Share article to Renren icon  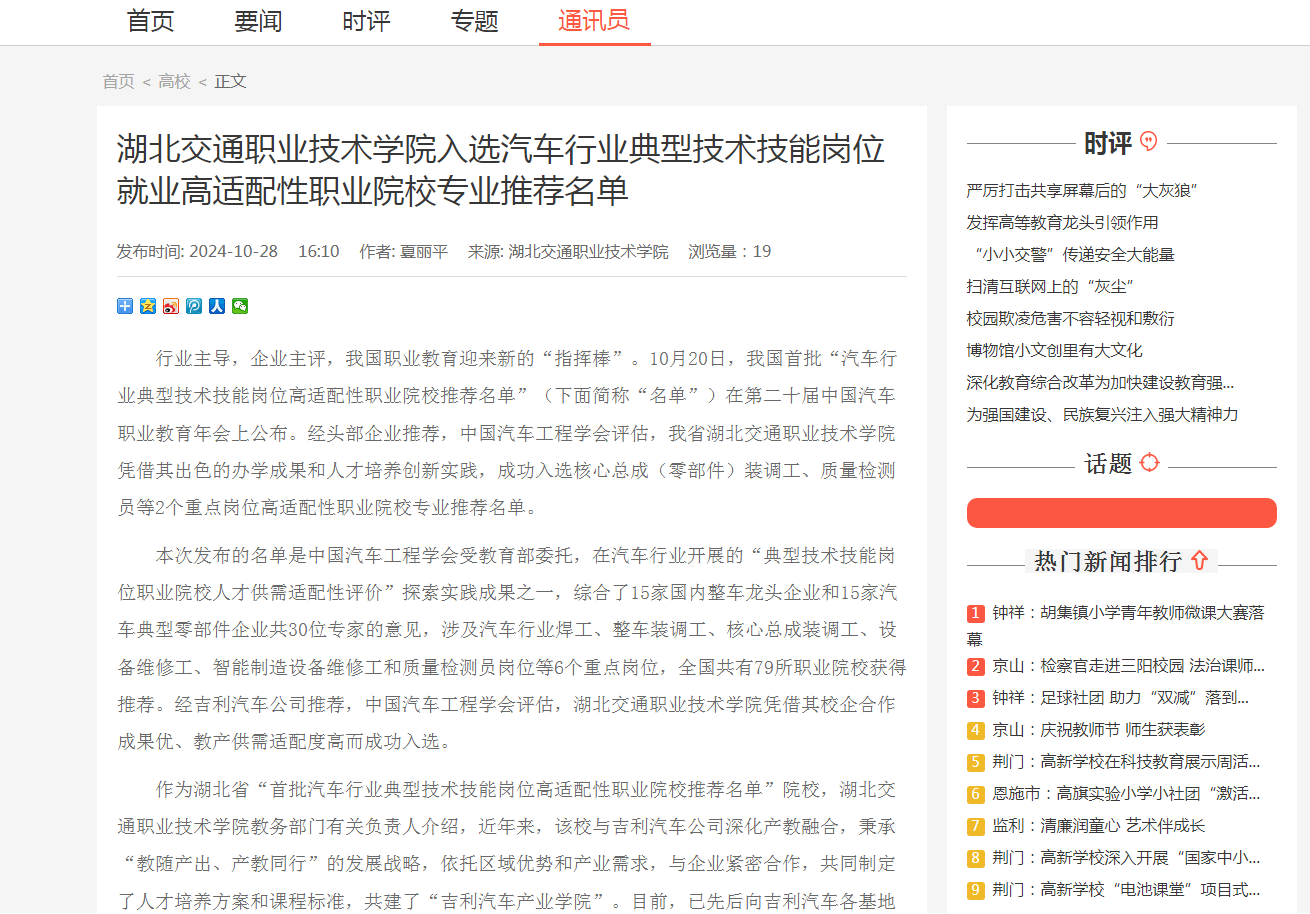point(217,306)
